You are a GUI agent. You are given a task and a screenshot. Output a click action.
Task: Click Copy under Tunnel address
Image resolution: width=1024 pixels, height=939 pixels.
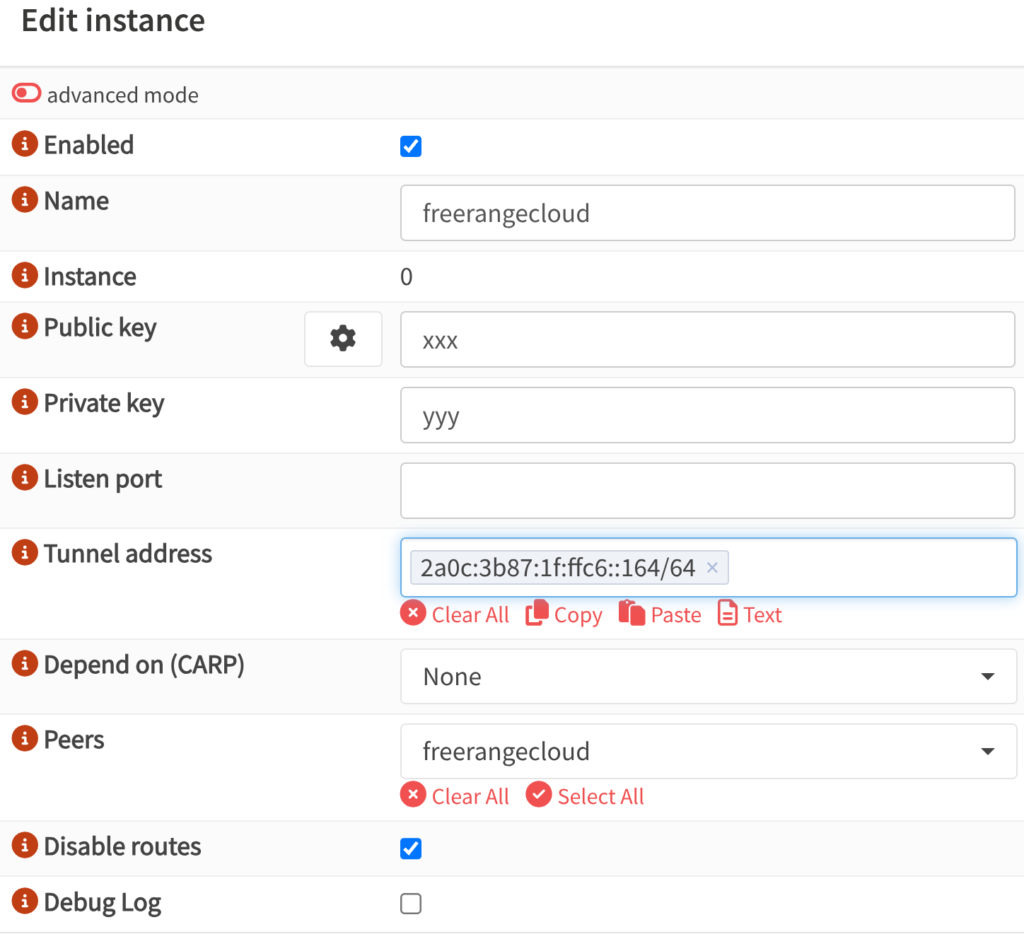pyautogui.click(x=564, y=614)
